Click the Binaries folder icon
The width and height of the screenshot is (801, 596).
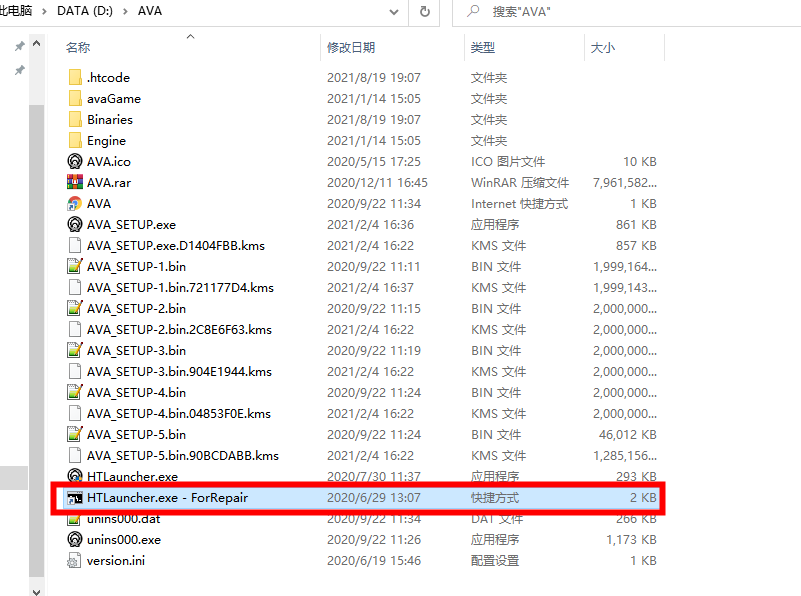75,119
